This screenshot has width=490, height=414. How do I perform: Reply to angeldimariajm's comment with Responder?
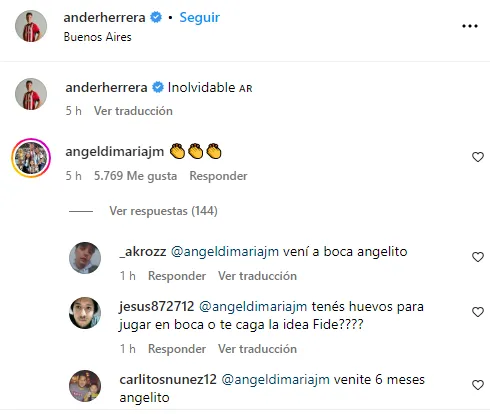(218, 176)
